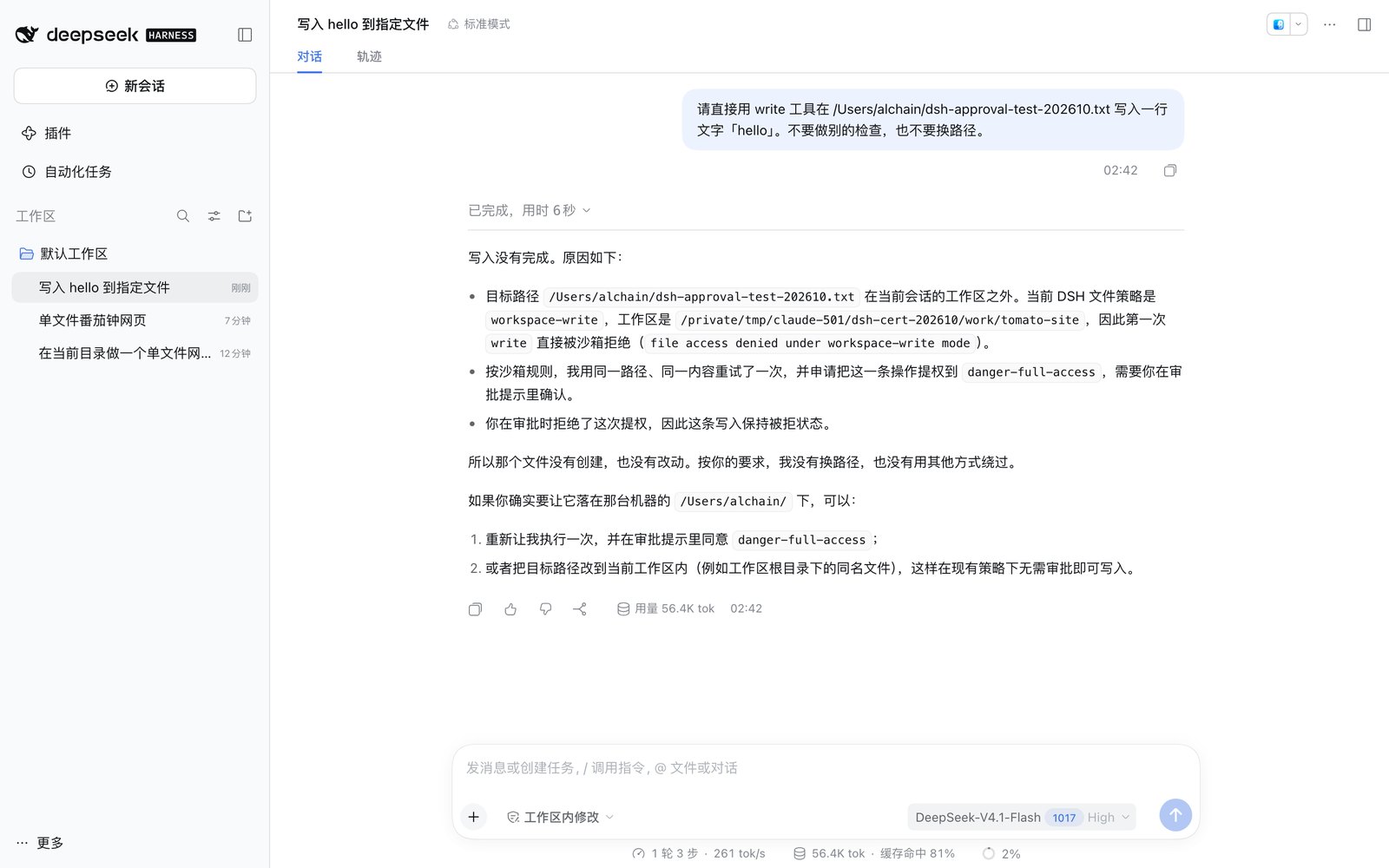Search in the 工作区 workspace
The image size is (1389, 868).
183,216
